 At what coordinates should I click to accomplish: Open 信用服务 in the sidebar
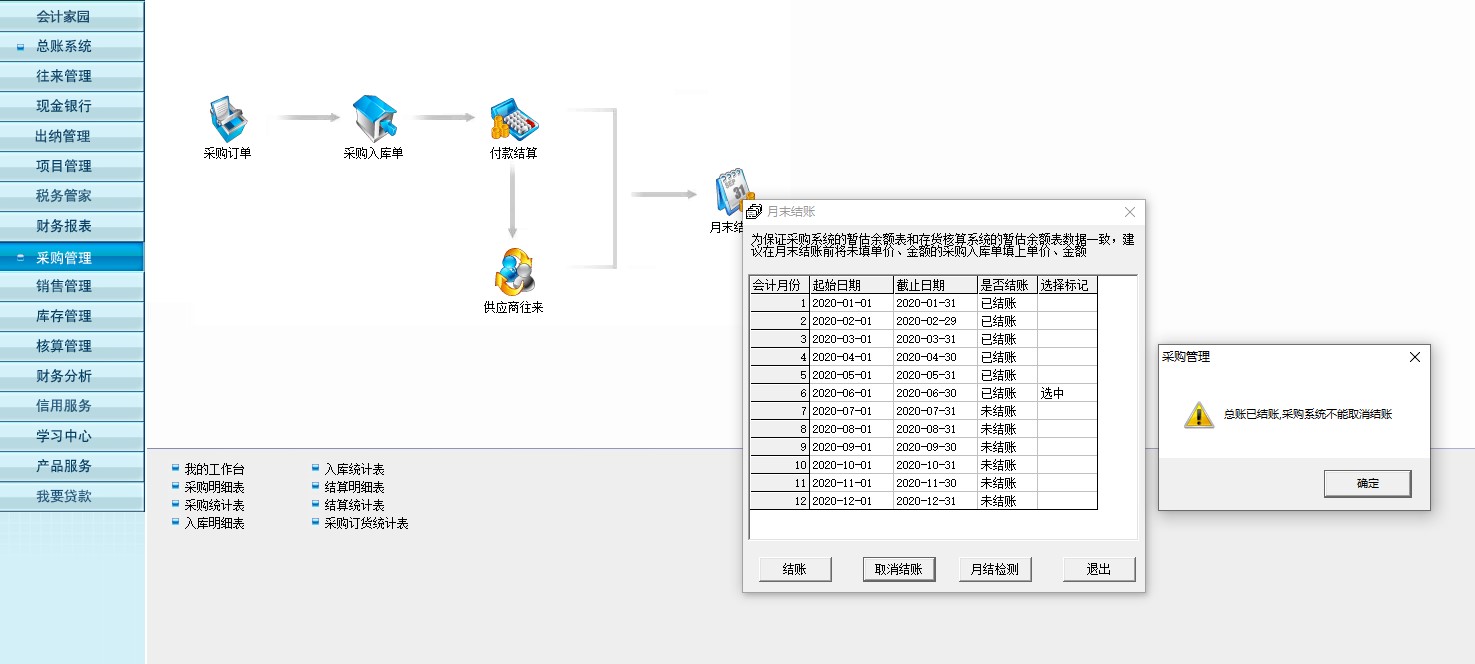72,406
